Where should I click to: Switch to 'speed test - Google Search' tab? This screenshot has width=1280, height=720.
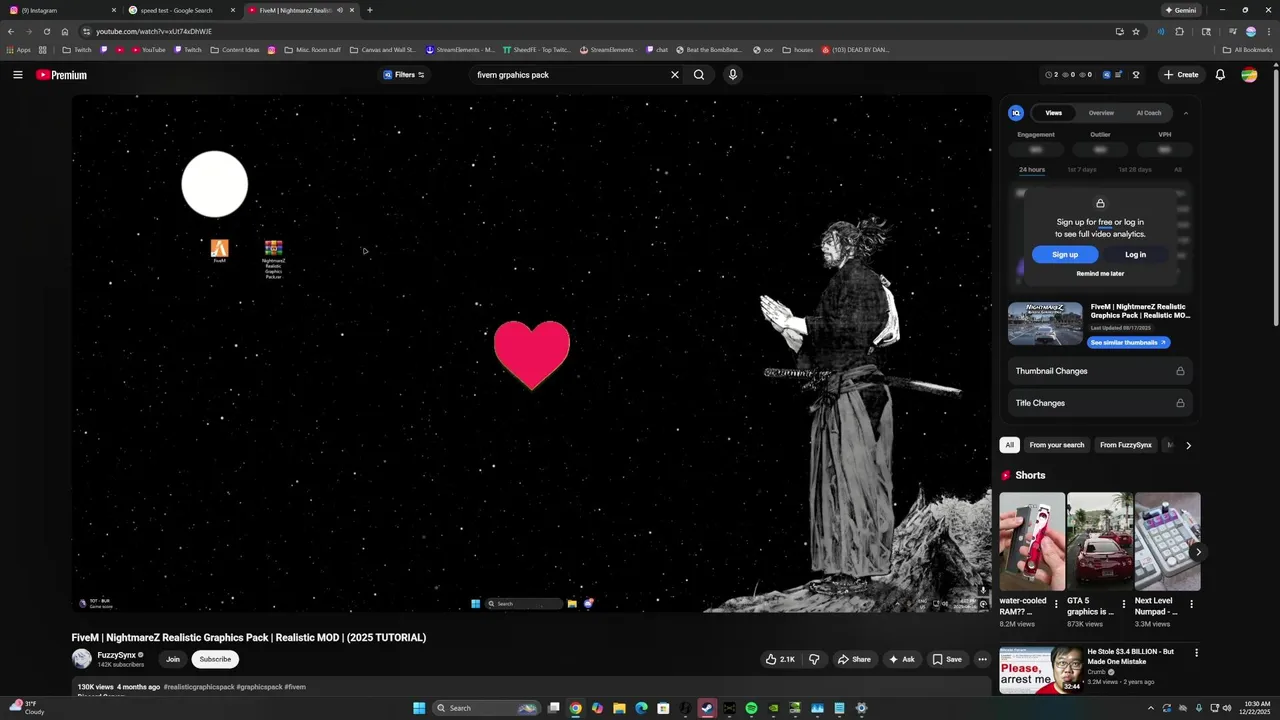[180, 10]
